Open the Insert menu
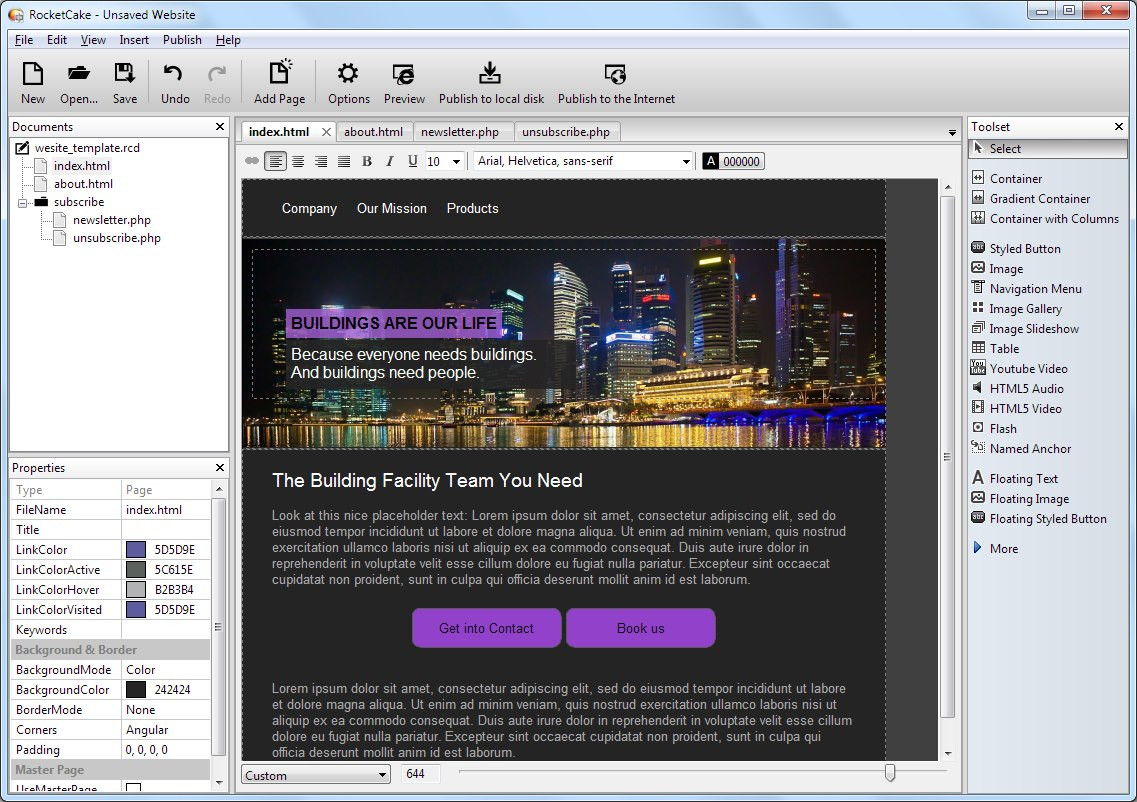 click(x=134, y=40)
